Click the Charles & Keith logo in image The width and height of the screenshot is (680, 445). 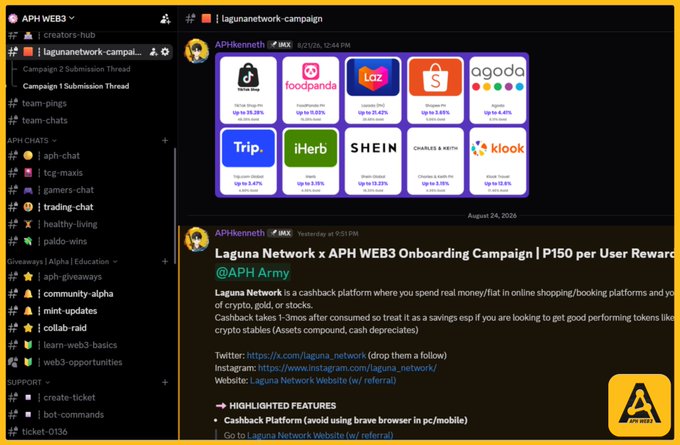[435, 148]
